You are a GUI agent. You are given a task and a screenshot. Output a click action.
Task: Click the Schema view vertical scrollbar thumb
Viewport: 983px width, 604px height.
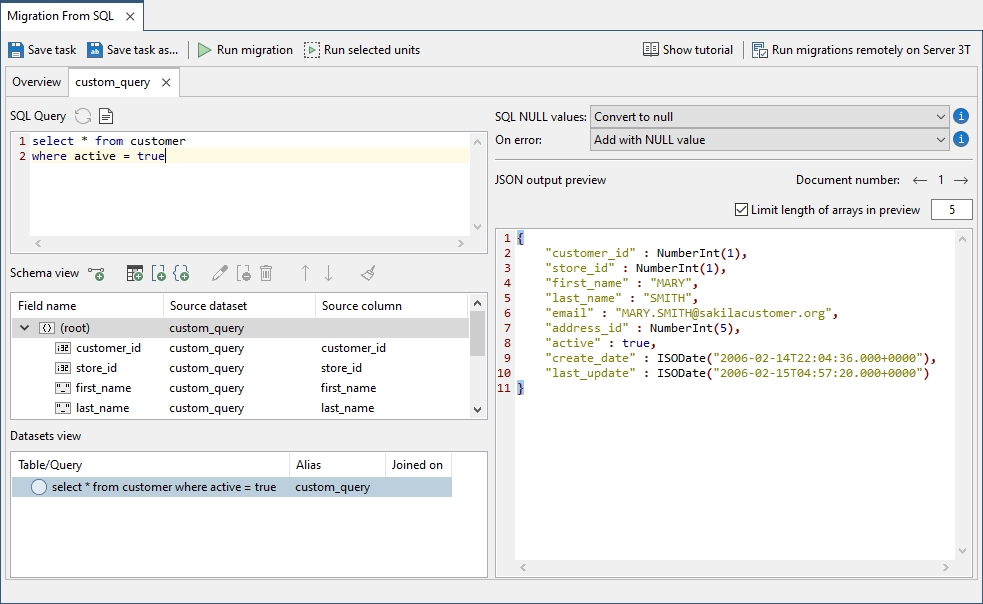[x=477, y=334]
